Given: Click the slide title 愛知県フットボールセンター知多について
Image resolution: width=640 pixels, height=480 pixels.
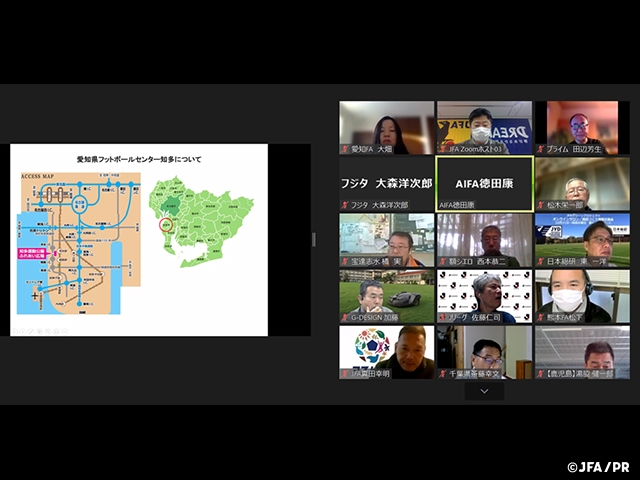Looking at the screenshot, I should 139,159.
